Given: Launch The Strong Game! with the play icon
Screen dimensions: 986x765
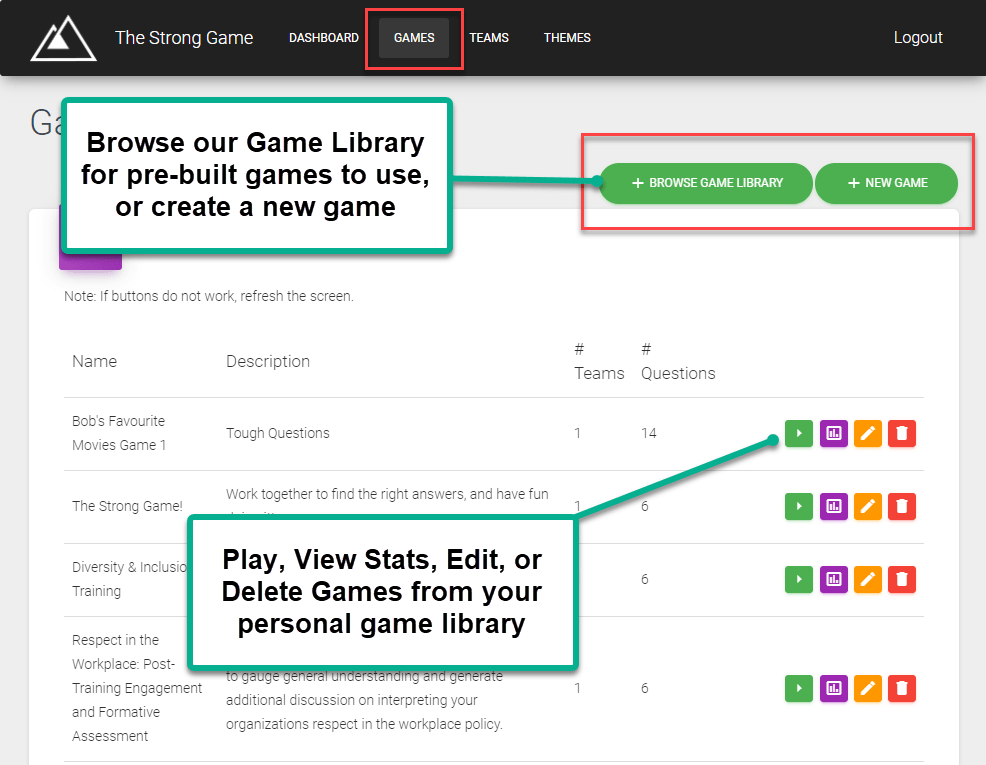Looking at the screenshot, I should pyautogui.click(x=798, y=506).
